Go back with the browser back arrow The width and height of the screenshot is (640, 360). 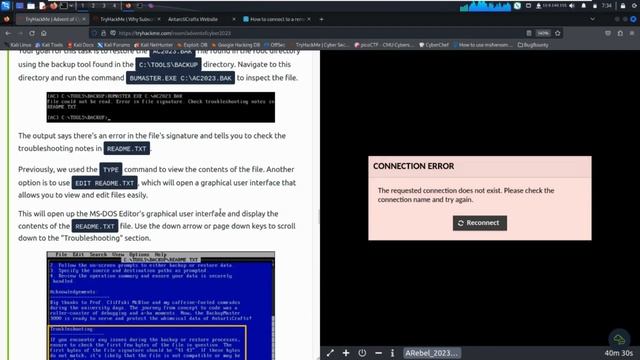(x=9, y=33)
